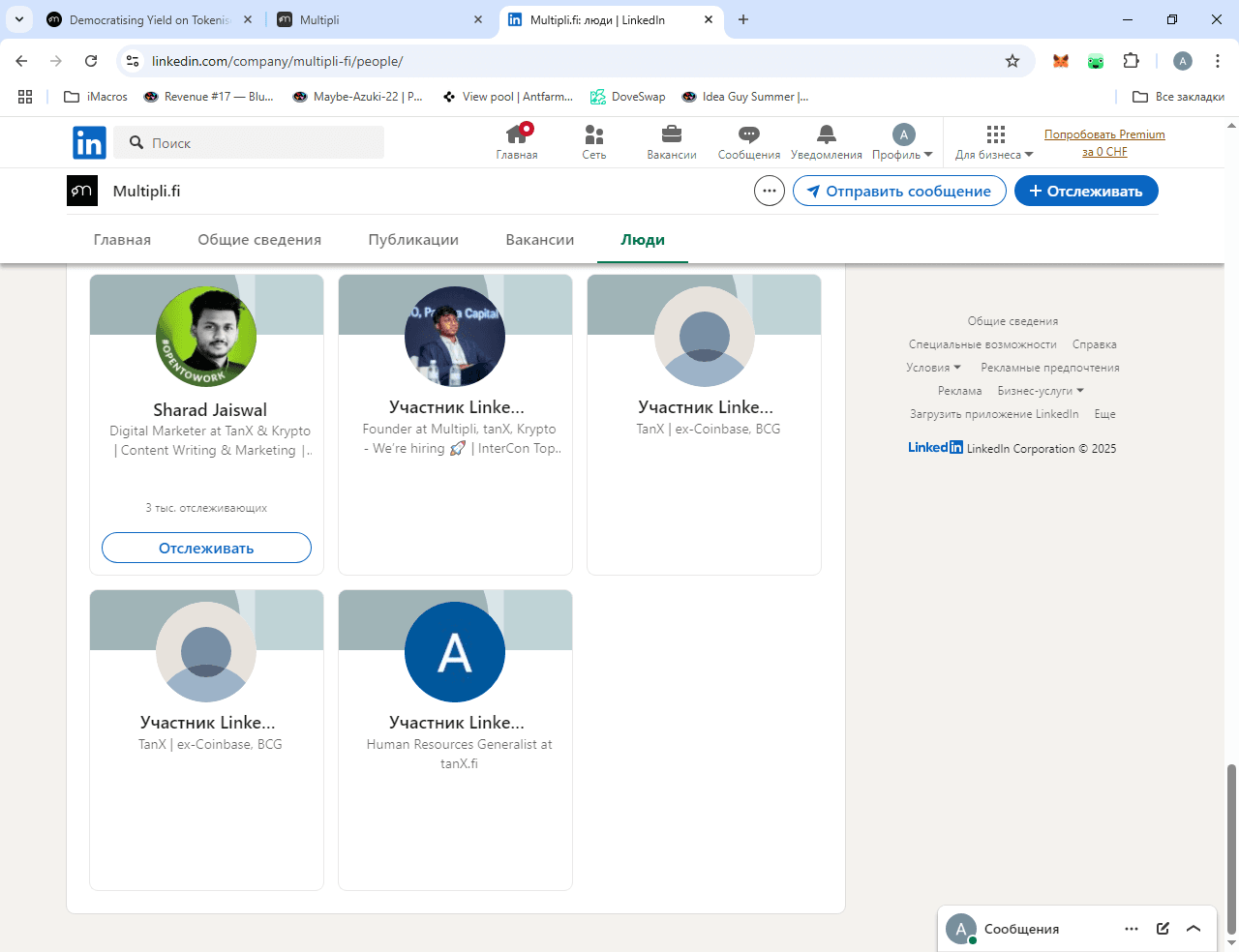Open View pool | Antfarm bookmark

(508, 97)
